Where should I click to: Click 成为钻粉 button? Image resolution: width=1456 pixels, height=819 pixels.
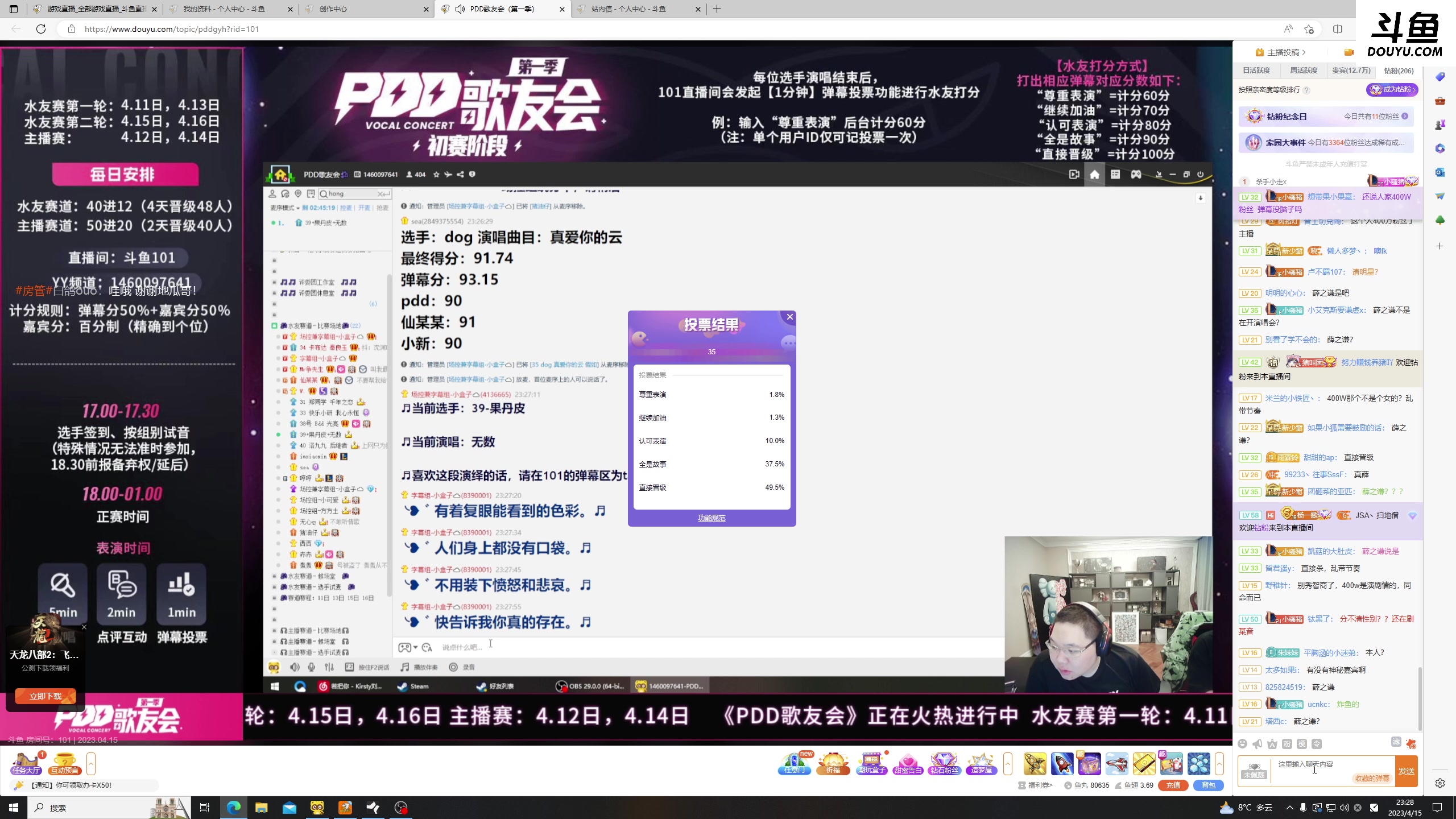pos(1392,89)
